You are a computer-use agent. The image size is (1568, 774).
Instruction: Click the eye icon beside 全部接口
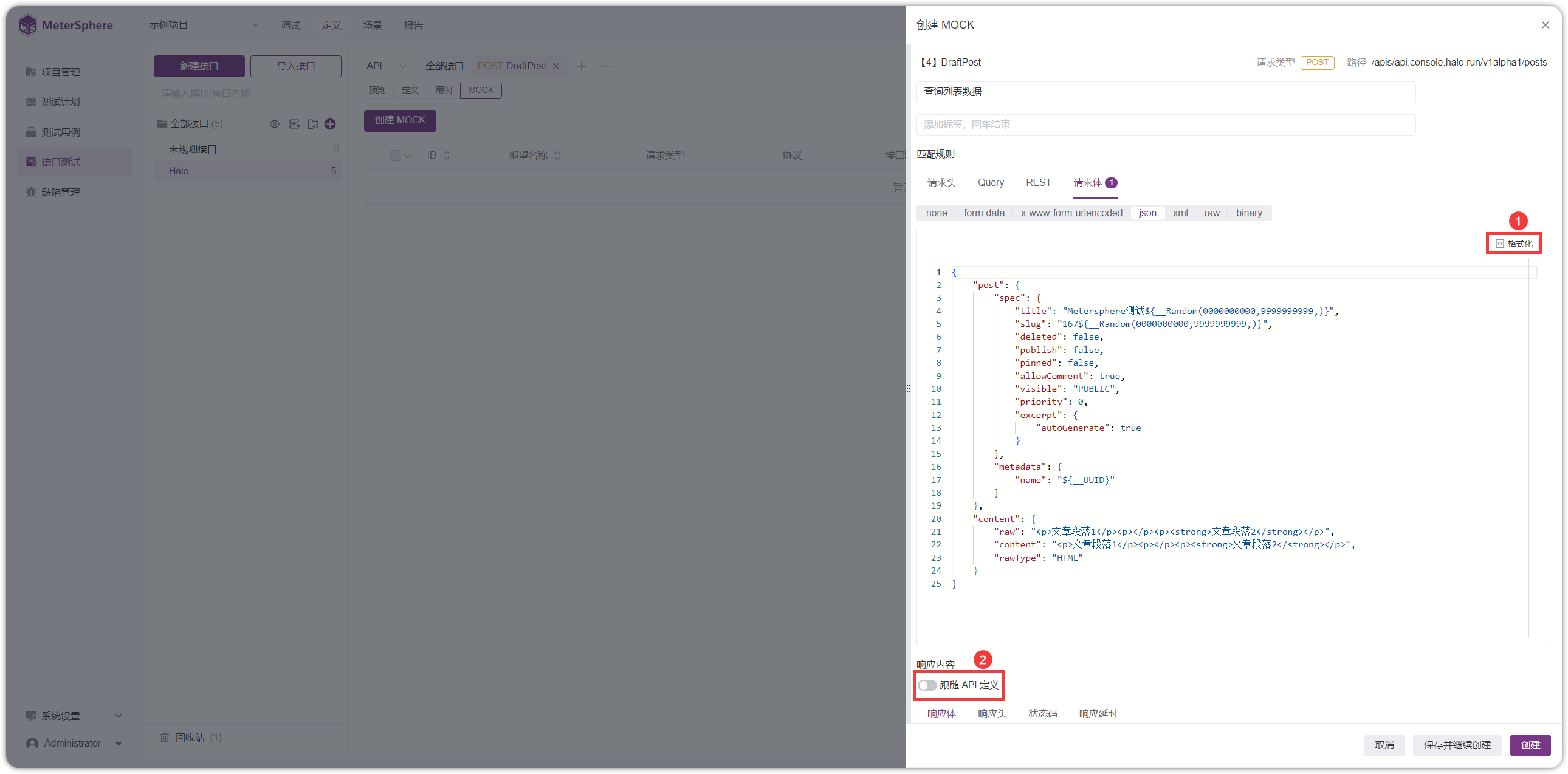coord(275,124)
